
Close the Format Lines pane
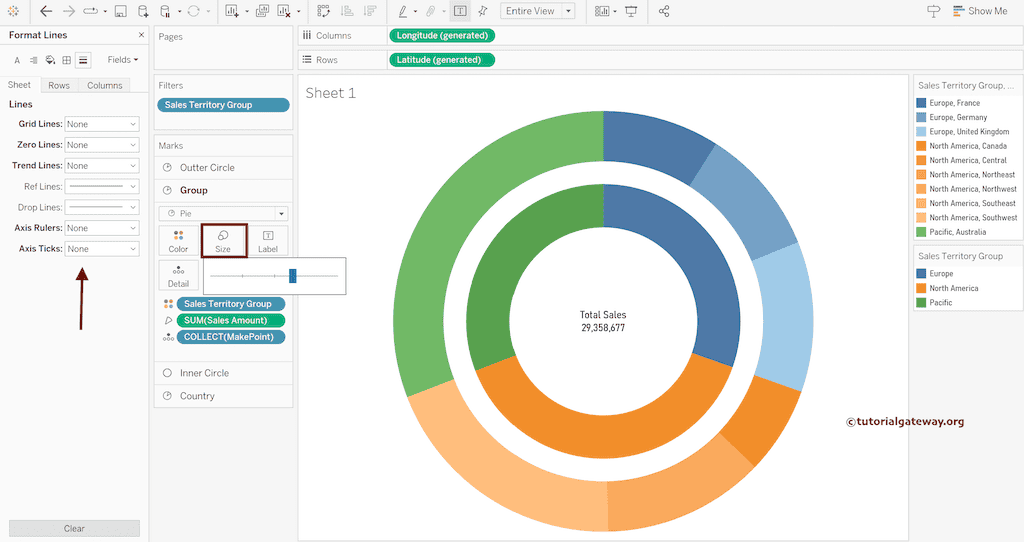141,35
